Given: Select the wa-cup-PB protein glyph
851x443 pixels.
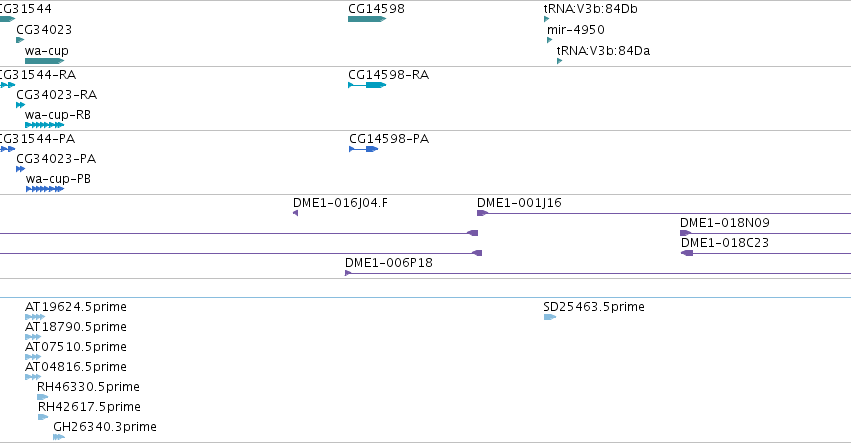Looking at the screenshot, I should tap(45, 189).
